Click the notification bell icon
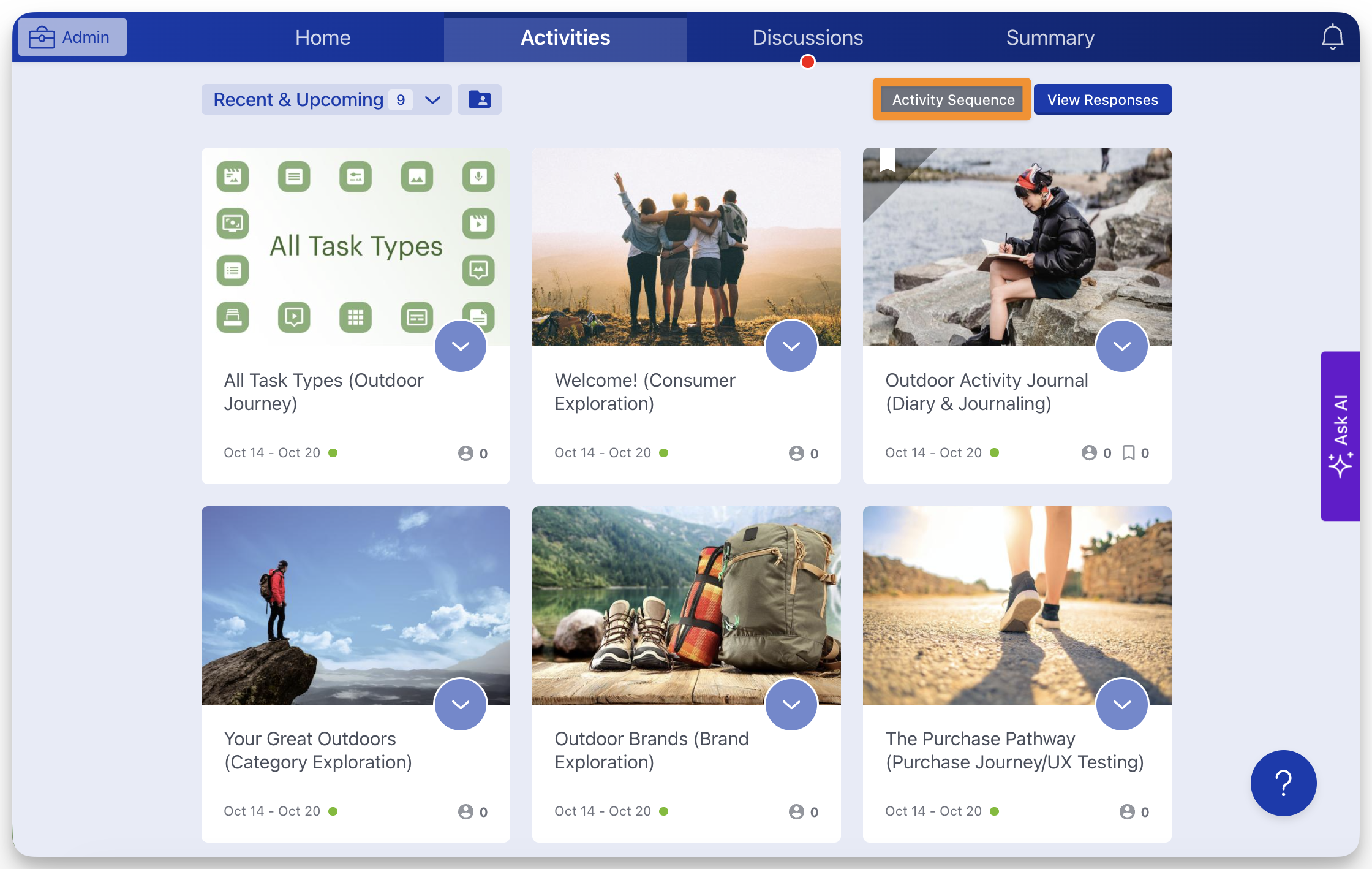 1332,37
